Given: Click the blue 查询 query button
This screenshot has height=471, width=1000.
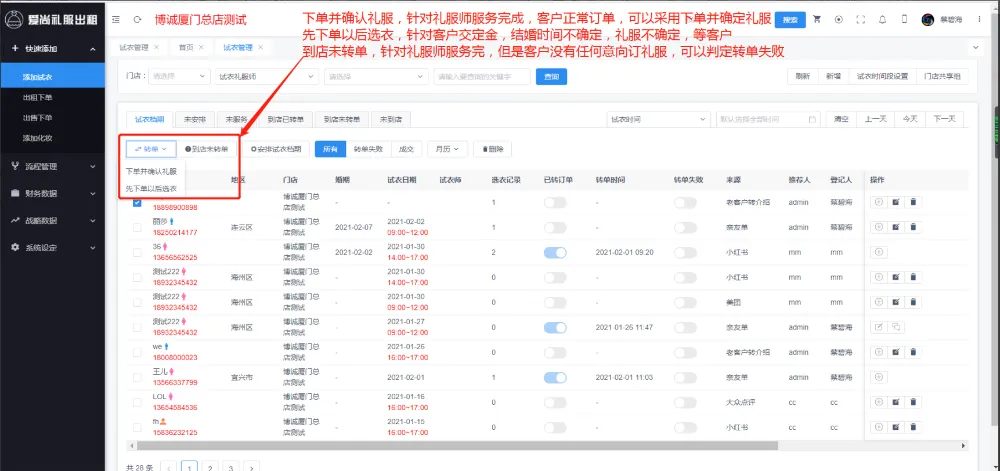Looking at the screenshot, I should [549, 76].
